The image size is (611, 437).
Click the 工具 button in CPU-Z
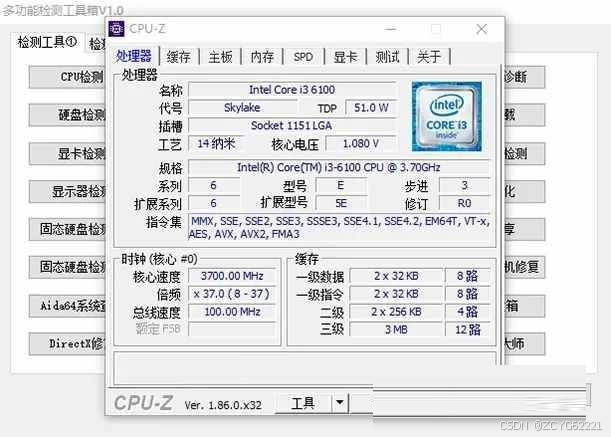[303, 403]
